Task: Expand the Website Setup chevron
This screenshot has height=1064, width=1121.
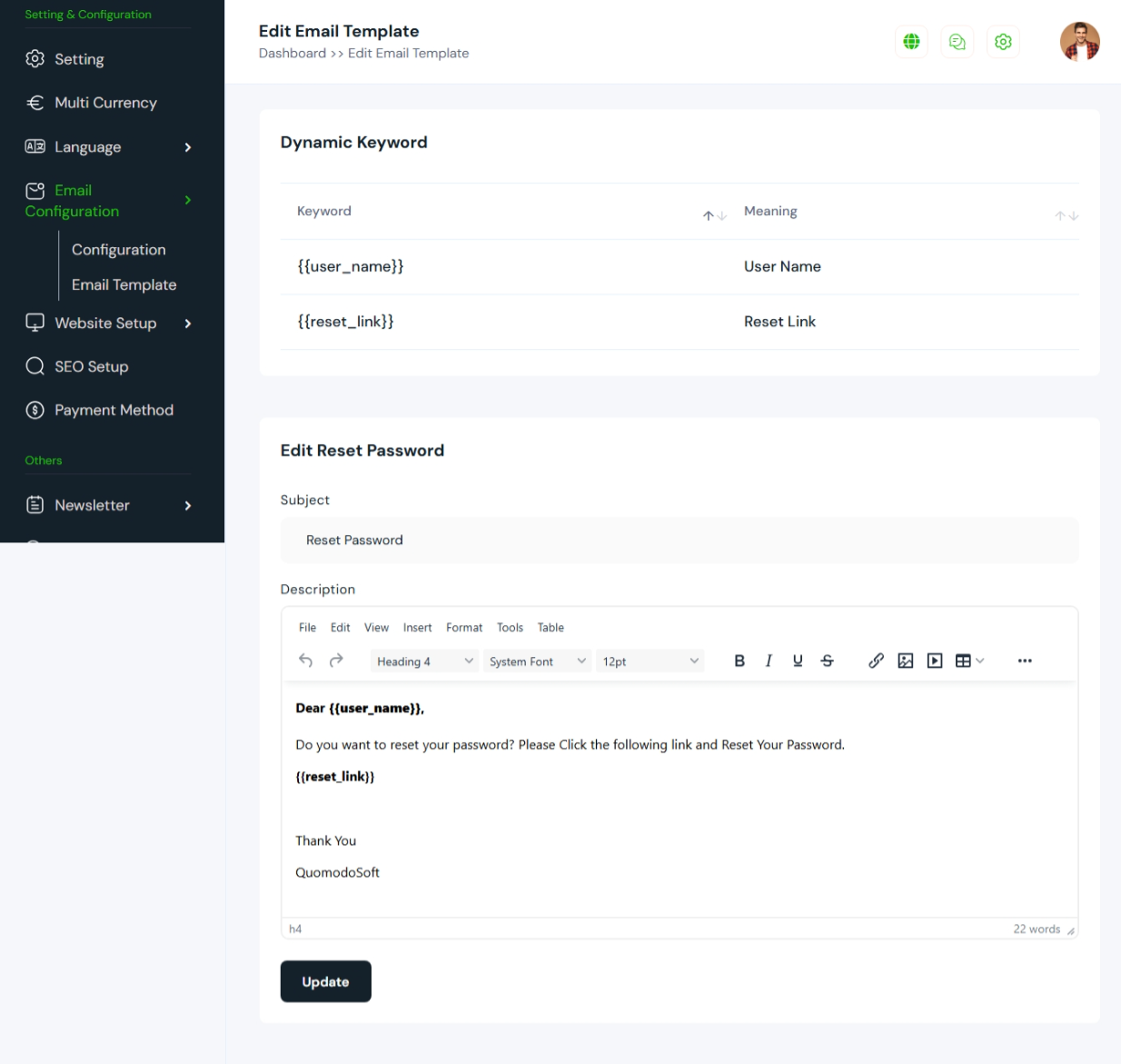Action: (188, 323)
